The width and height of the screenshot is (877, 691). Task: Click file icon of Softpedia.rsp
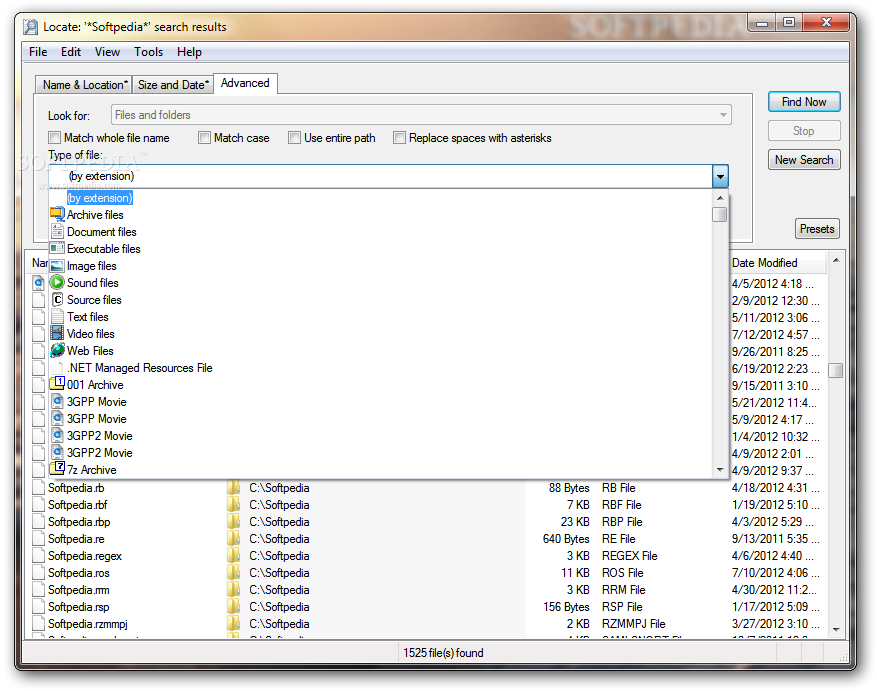point(39,607)
